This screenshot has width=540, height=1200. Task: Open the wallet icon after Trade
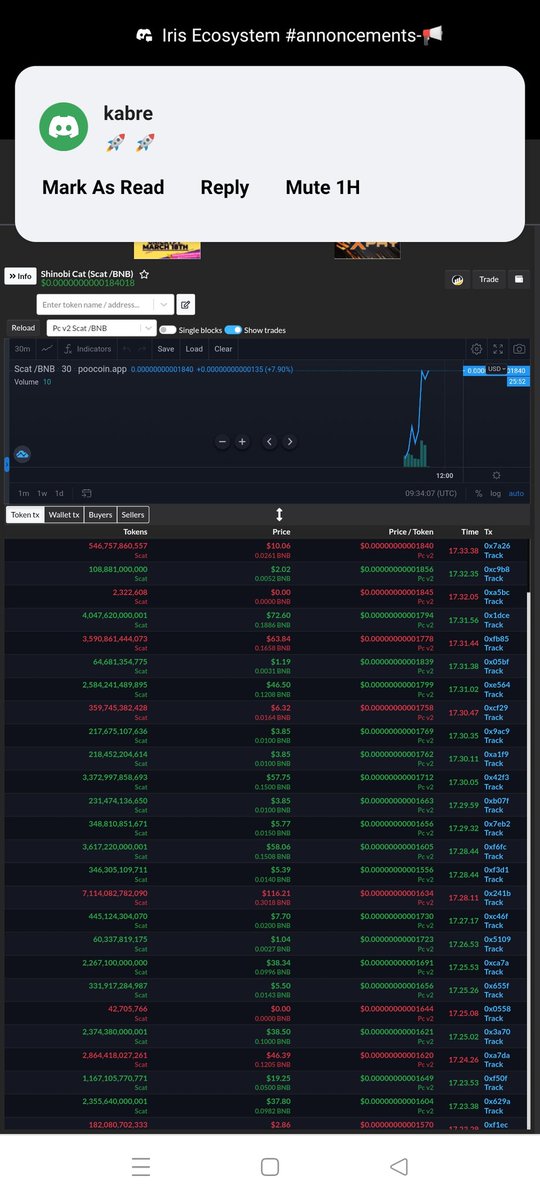[x=519, y=279]
